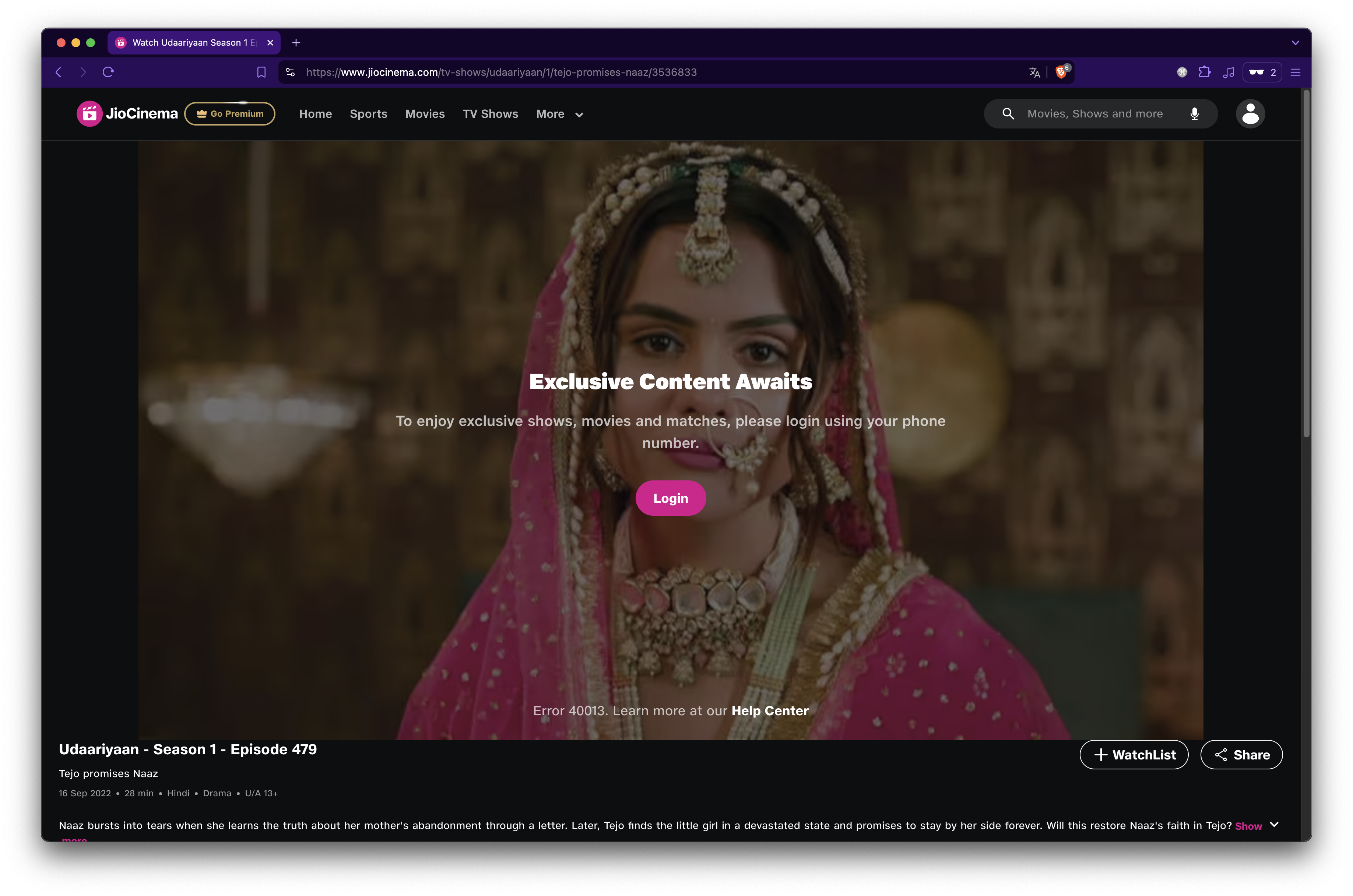This screenshot has width=1353, height=896.
Task: Open the Help Center link
Action: (769, 711)
